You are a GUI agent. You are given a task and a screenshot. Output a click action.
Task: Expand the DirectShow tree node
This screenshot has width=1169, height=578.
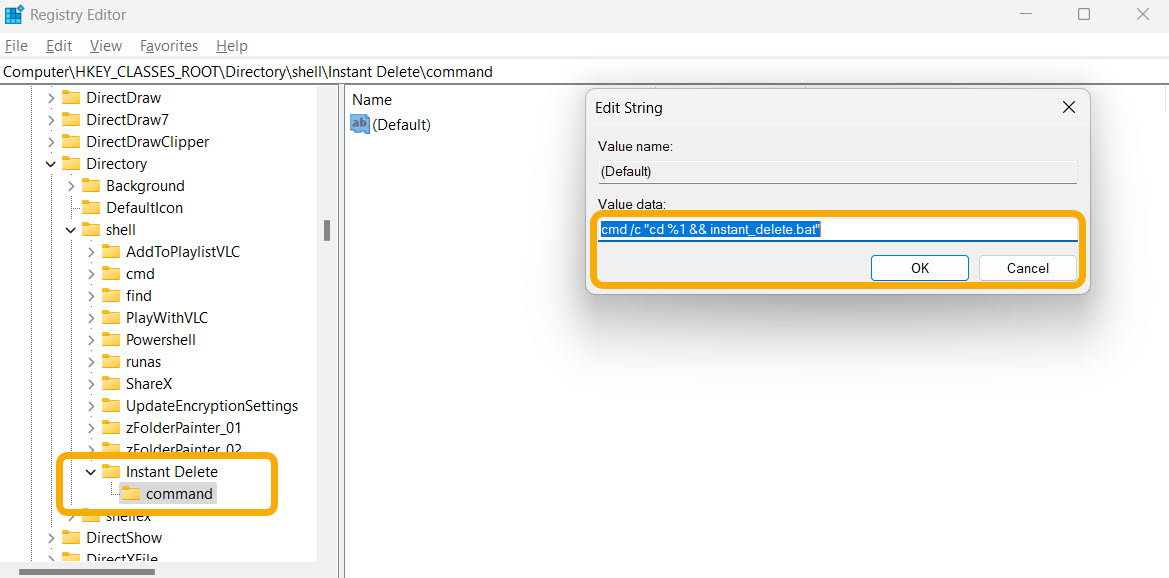pyautogui.click(x=50, y=537)
